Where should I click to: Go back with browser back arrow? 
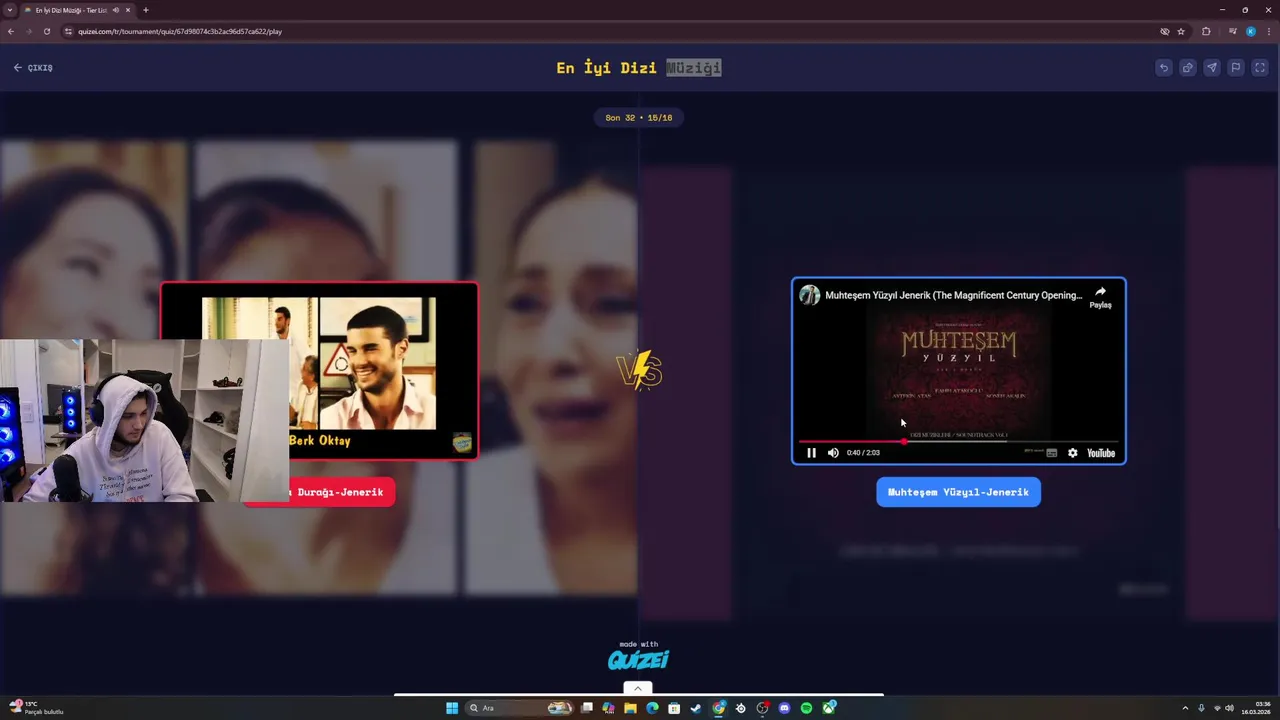tap(11, 31)
